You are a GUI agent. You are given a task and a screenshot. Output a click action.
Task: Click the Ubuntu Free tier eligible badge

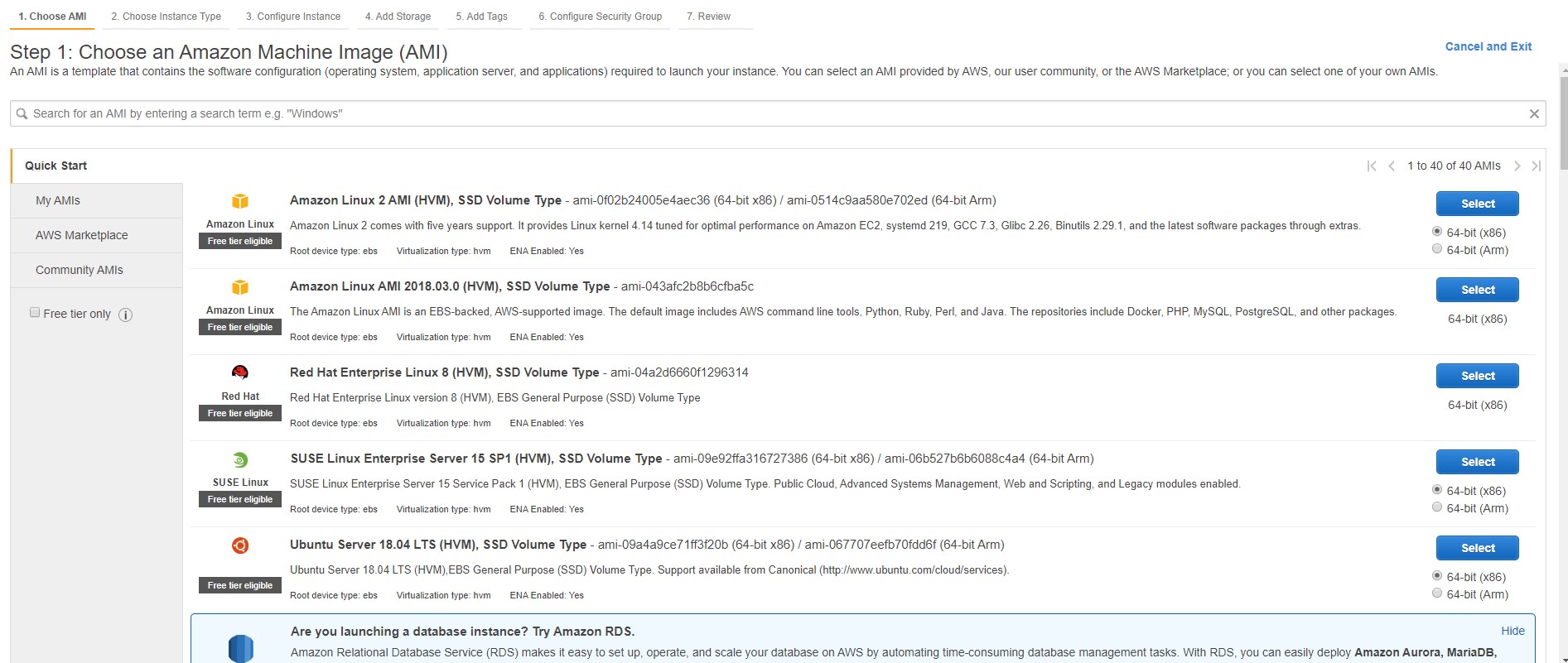point(240,585)
